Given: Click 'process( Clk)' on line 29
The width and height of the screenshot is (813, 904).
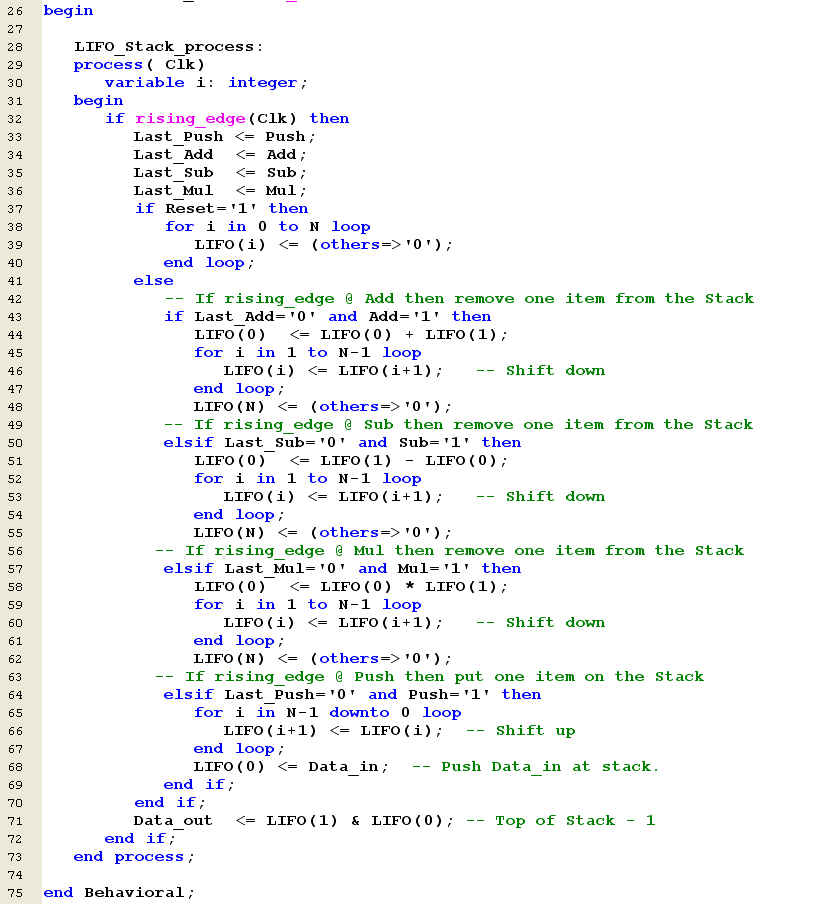Looking at the screenshot, I should click(x=139, y=65).
